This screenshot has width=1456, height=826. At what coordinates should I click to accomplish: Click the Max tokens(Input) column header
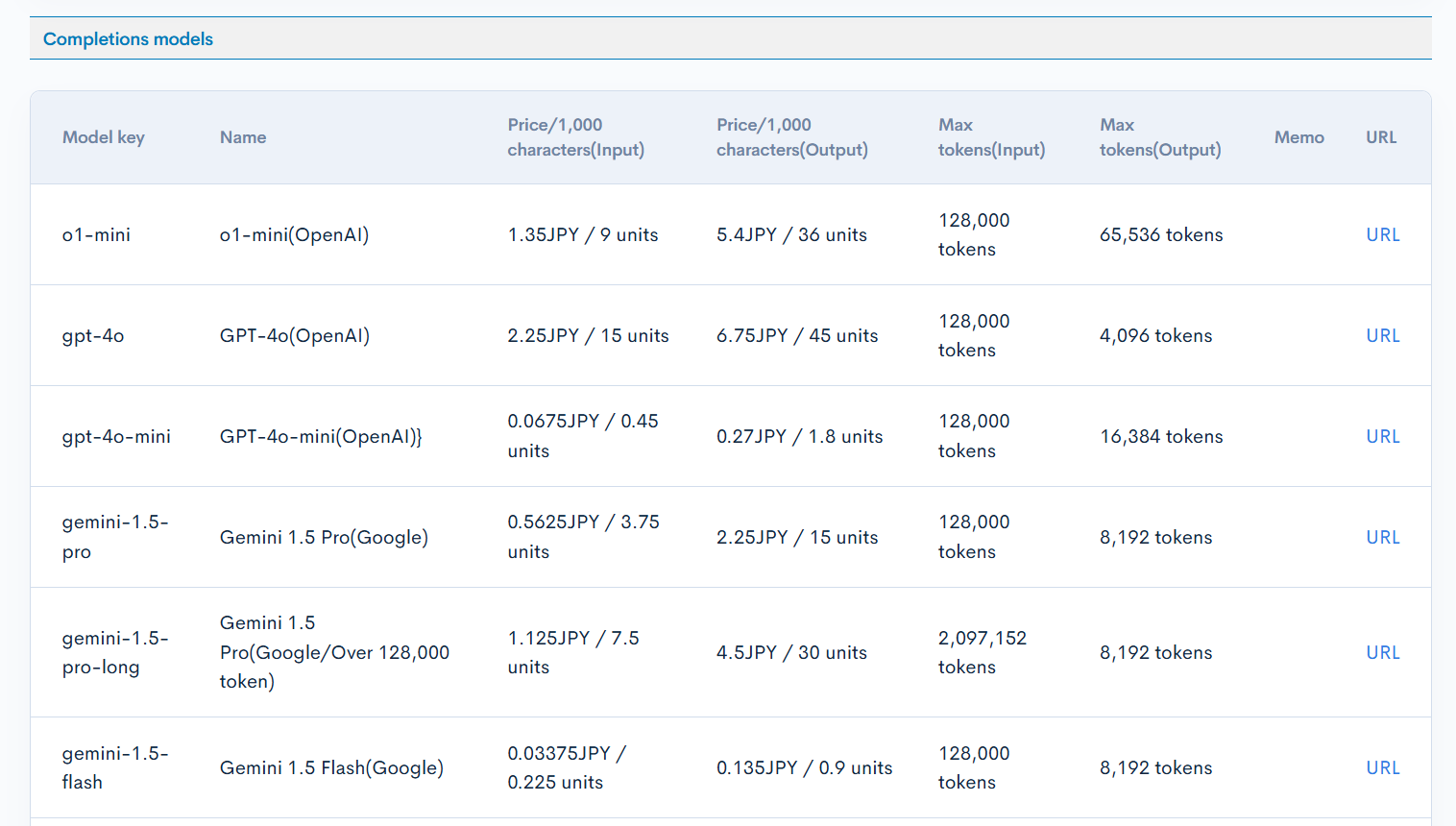tap(990, 137)
